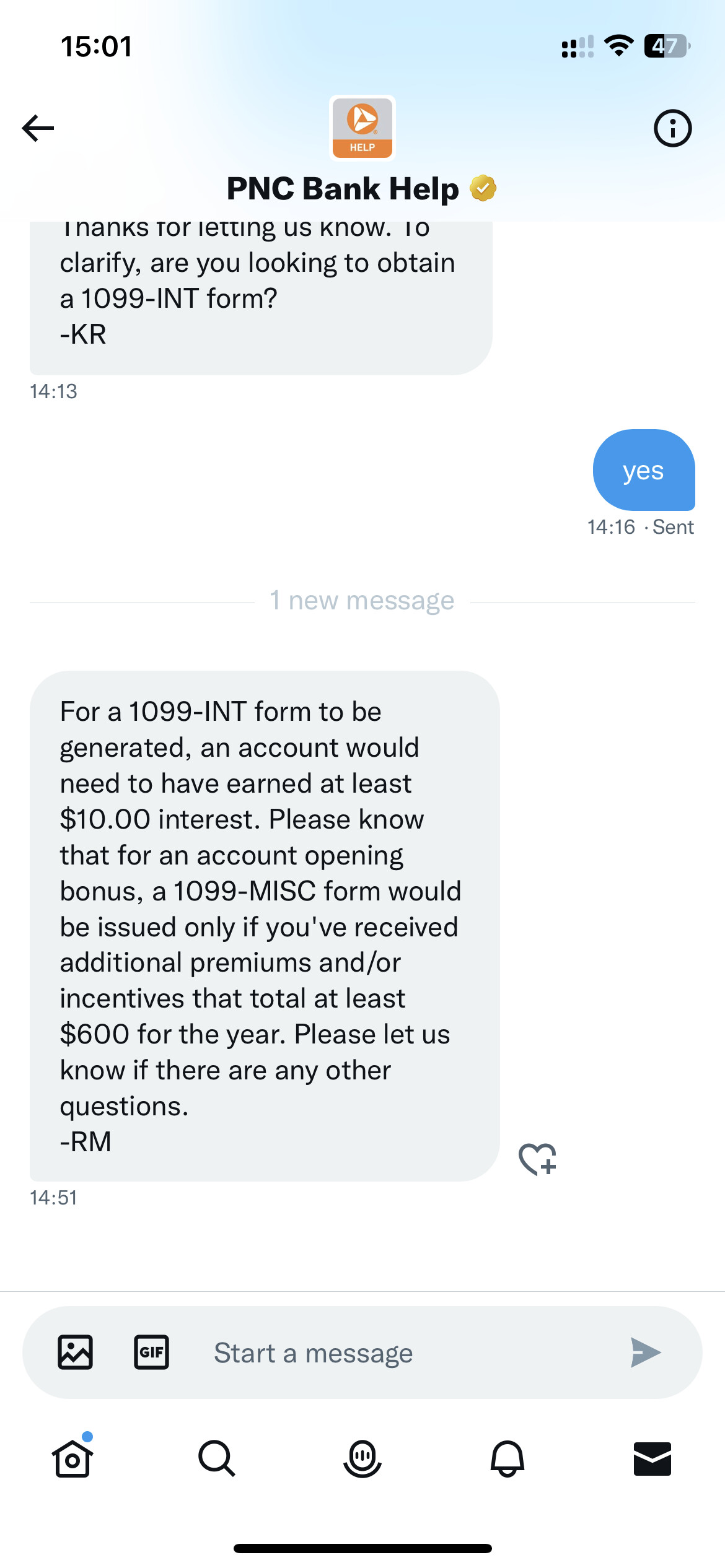Tap the PNC Bank Help avatar
Viewport: 725px width, 1568px height.
coord(362,128)
